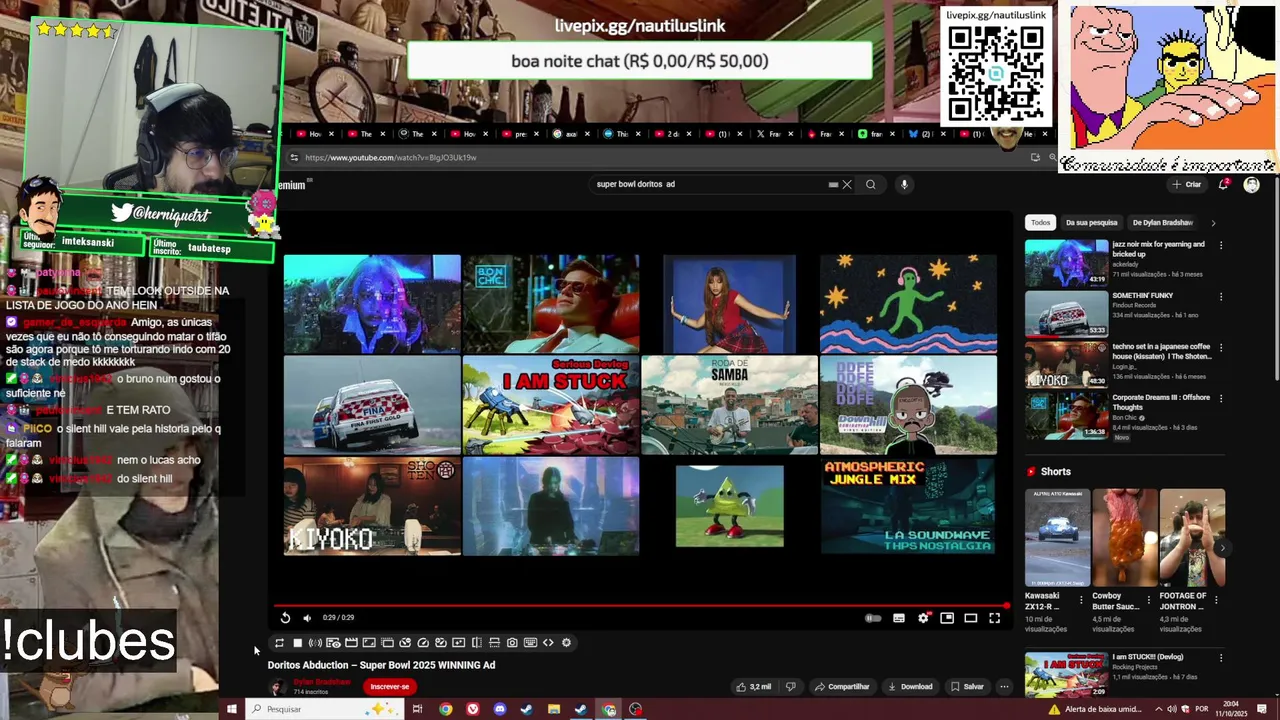
Task: Go fullscreen in the video player
Action: pos(994,618)
